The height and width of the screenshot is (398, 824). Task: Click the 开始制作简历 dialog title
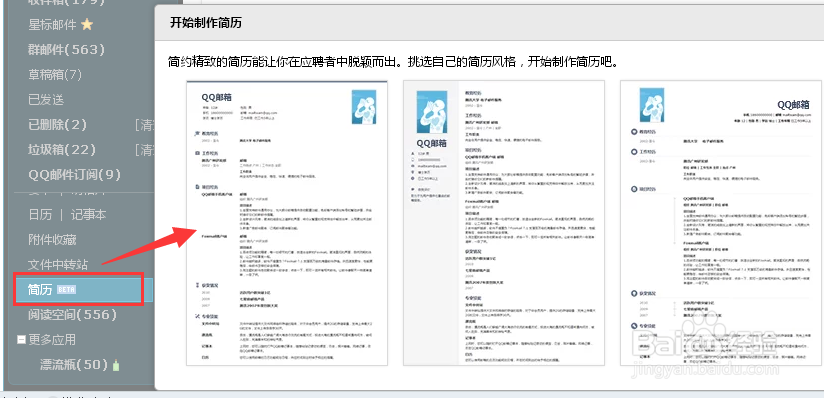click(x=206, y=23)
